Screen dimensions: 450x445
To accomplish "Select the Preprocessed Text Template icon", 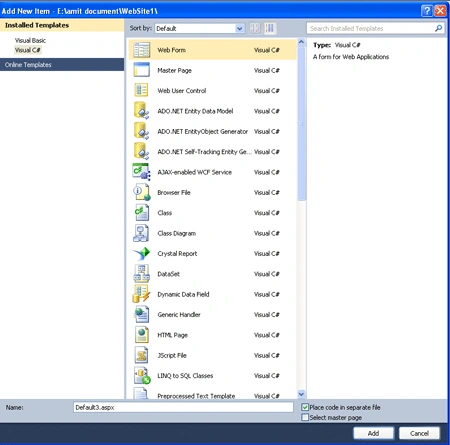I will point(142,393).
